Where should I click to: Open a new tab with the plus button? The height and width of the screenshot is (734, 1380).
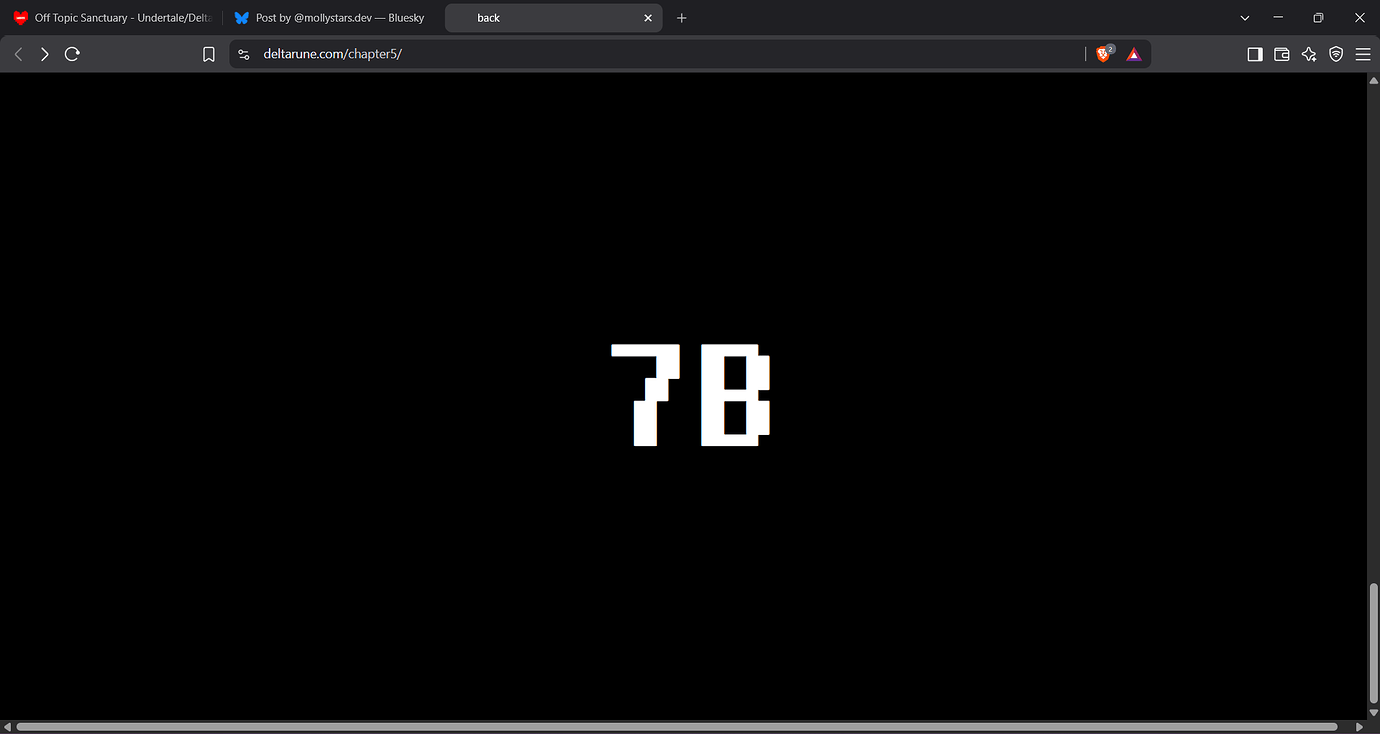[x=682, y=18]
